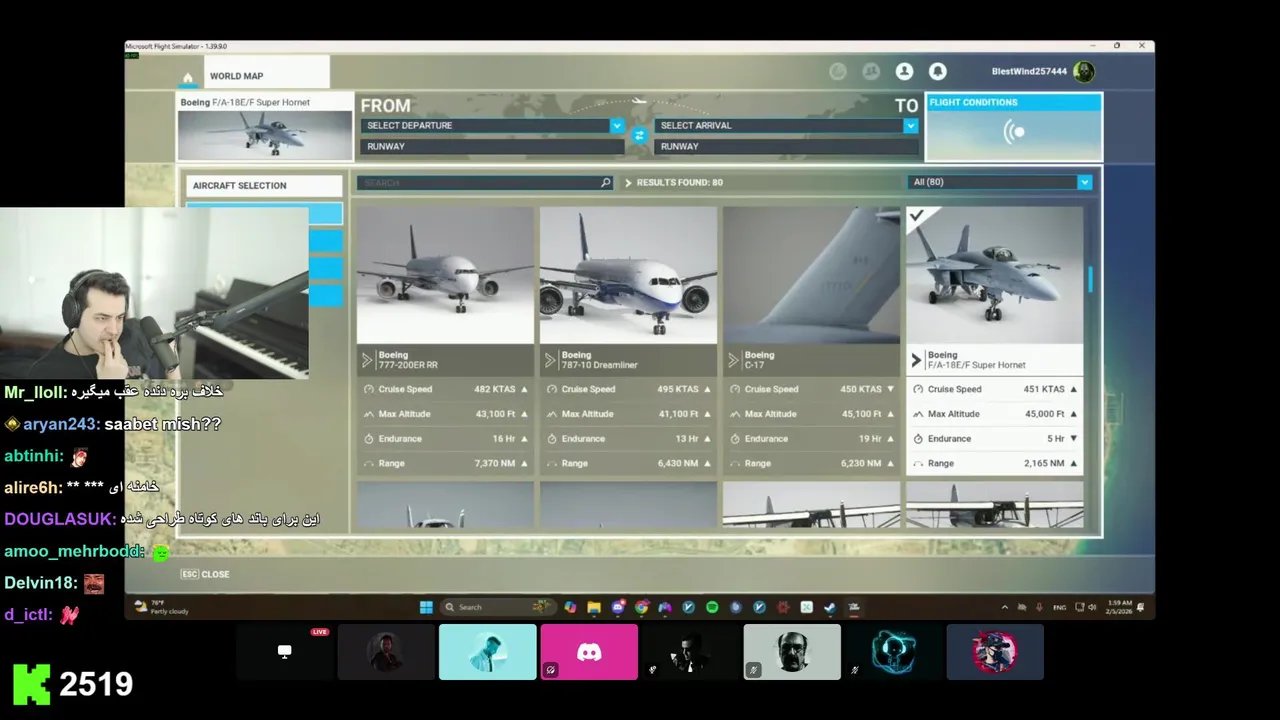Viewport: 1280px width, 720px height.
Task: Click Range 7,370 NM row
Action: tap(445, 463)
